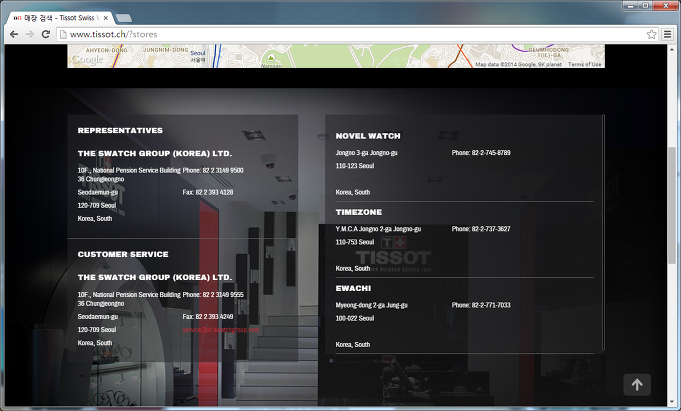
Task: Click the scroll-to-top arrow button
Action: (x=637, y=384)
